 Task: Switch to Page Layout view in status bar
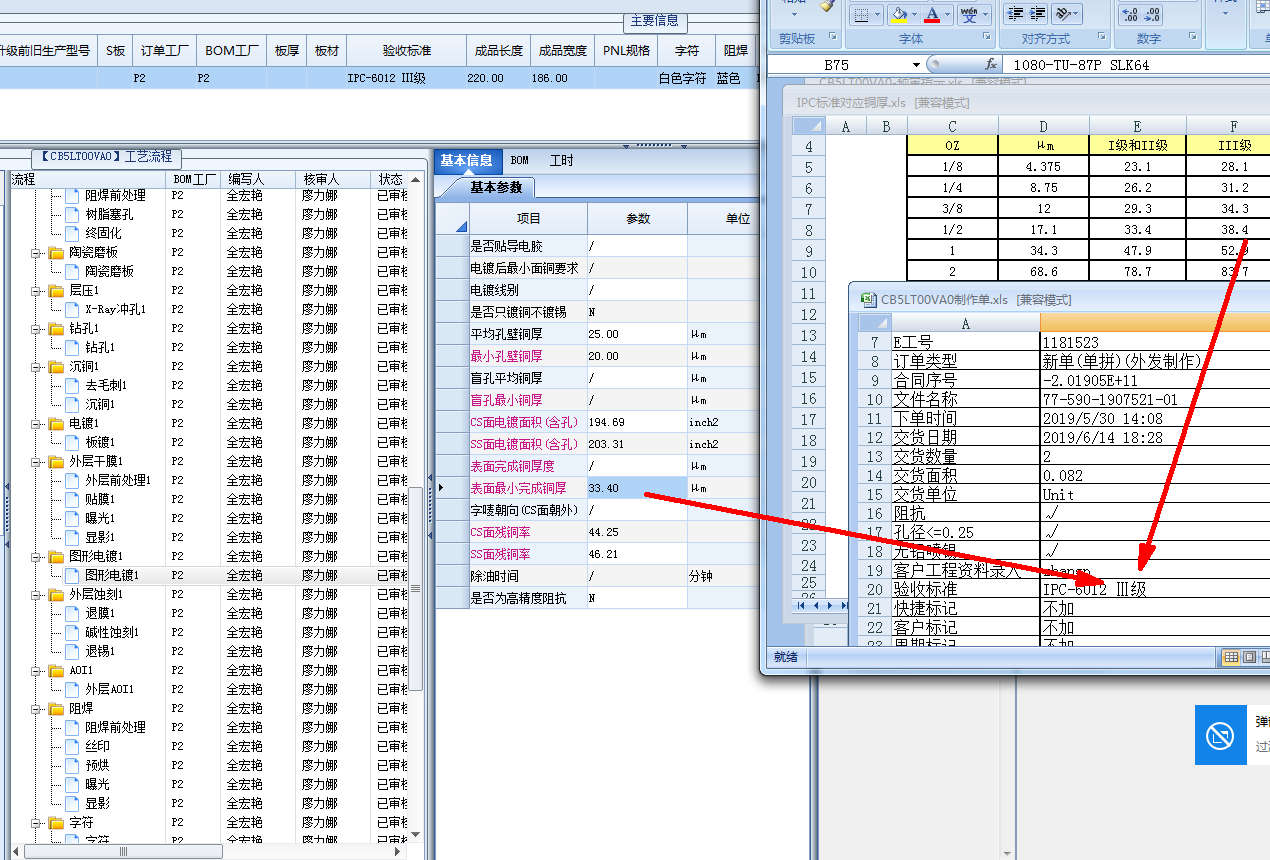(1250, 657)
